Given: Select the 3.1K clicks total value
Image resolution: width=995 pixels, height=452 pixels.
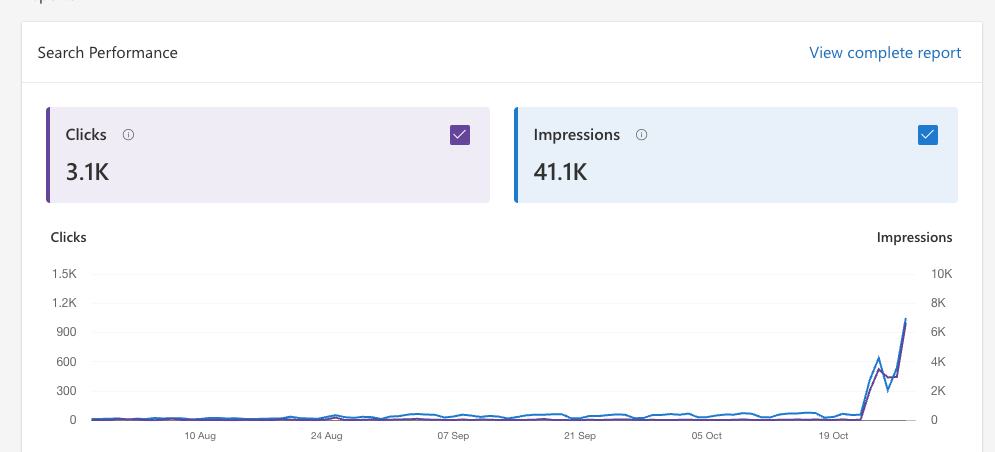Looking at the screenshot, I should 87,171.
